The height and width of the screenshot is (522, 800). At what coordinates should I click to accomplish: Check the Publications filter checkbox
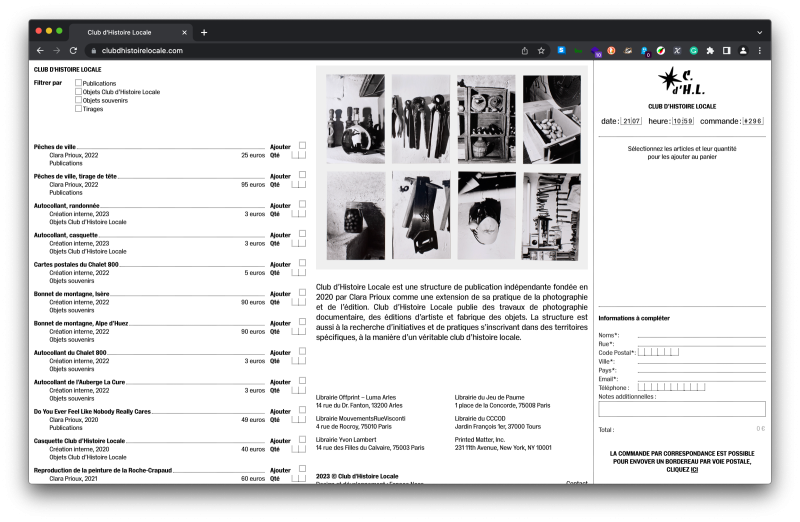point(79,83)
